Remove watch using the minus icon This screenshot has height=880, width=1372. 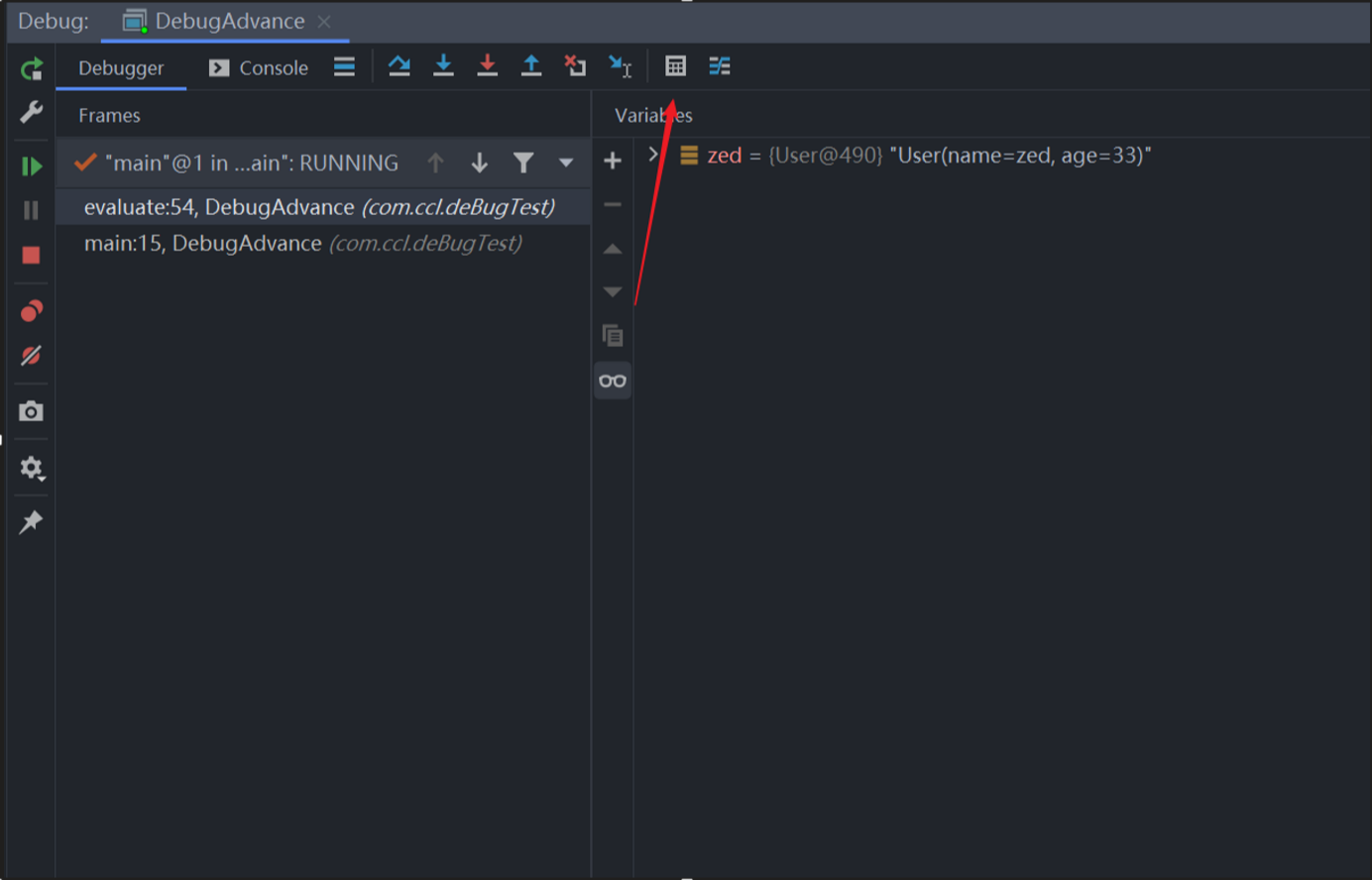pyautogui.click(x=613, y=204)
